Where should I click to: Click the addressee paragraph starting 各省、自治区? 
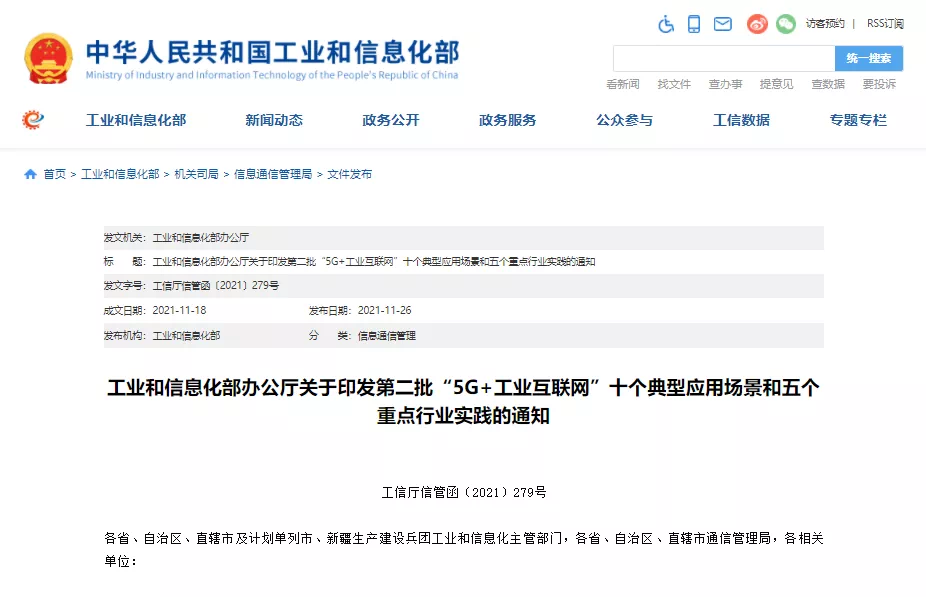click(x=464, y=550)
